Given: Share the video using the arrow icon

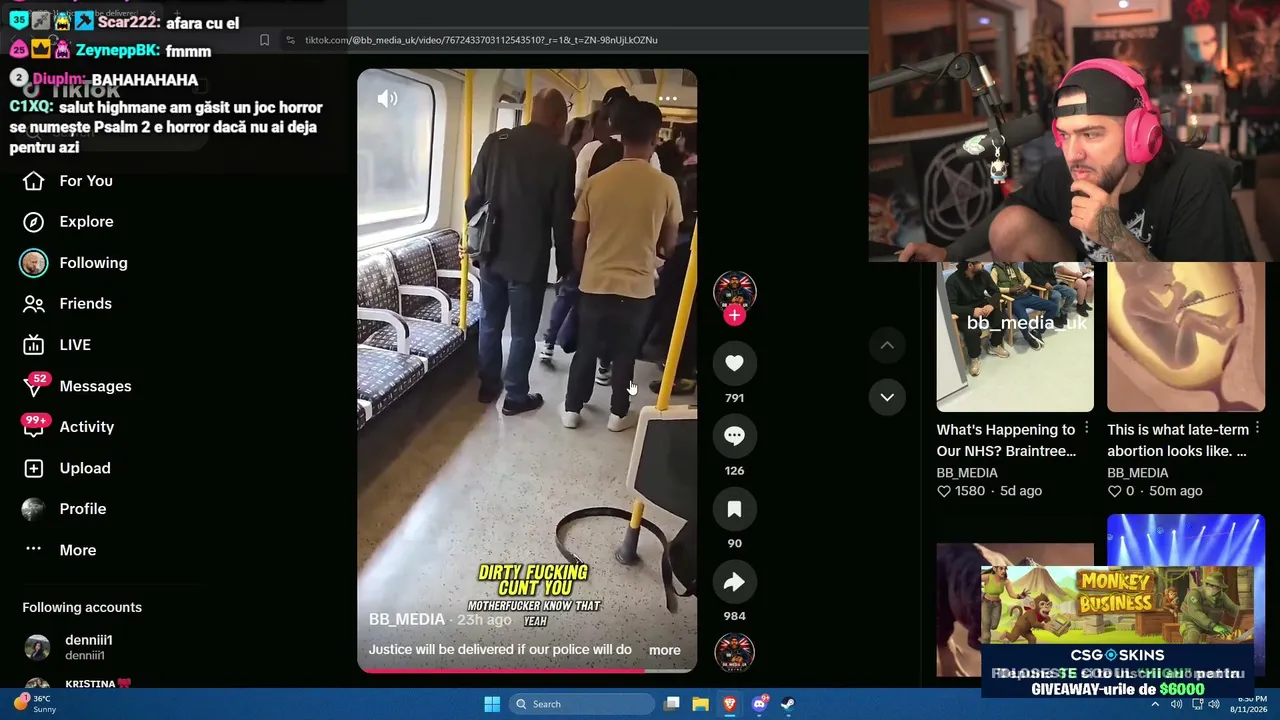Looking at the screenshot, I should tap(734, 582).
